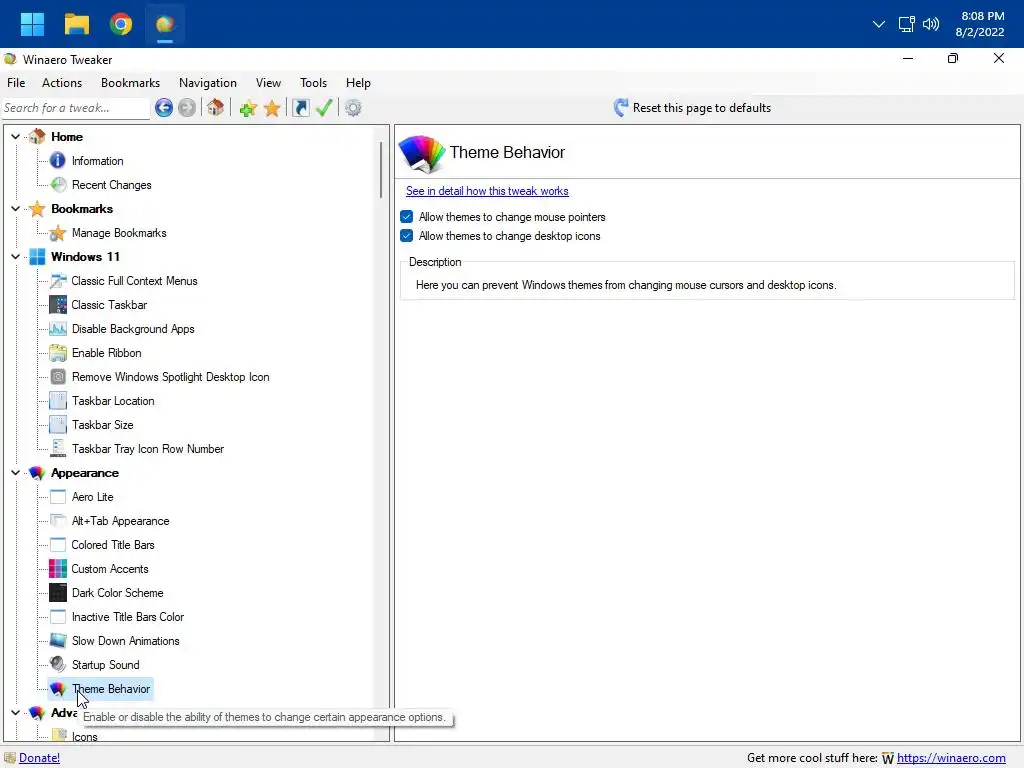The image size is (1024, 768).
Task: Collapse the Appearance tree node
Action: [x=15, y=473]
